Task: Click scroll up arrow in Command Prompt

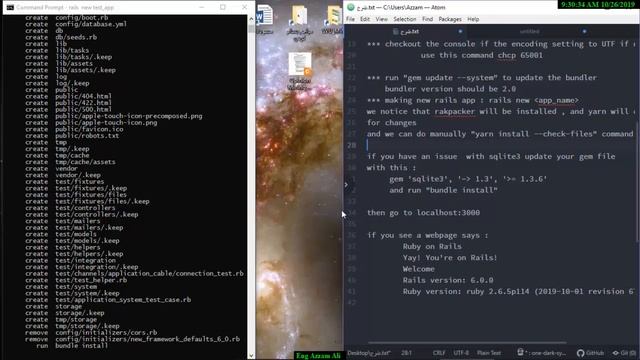Action: coord(251,18)
